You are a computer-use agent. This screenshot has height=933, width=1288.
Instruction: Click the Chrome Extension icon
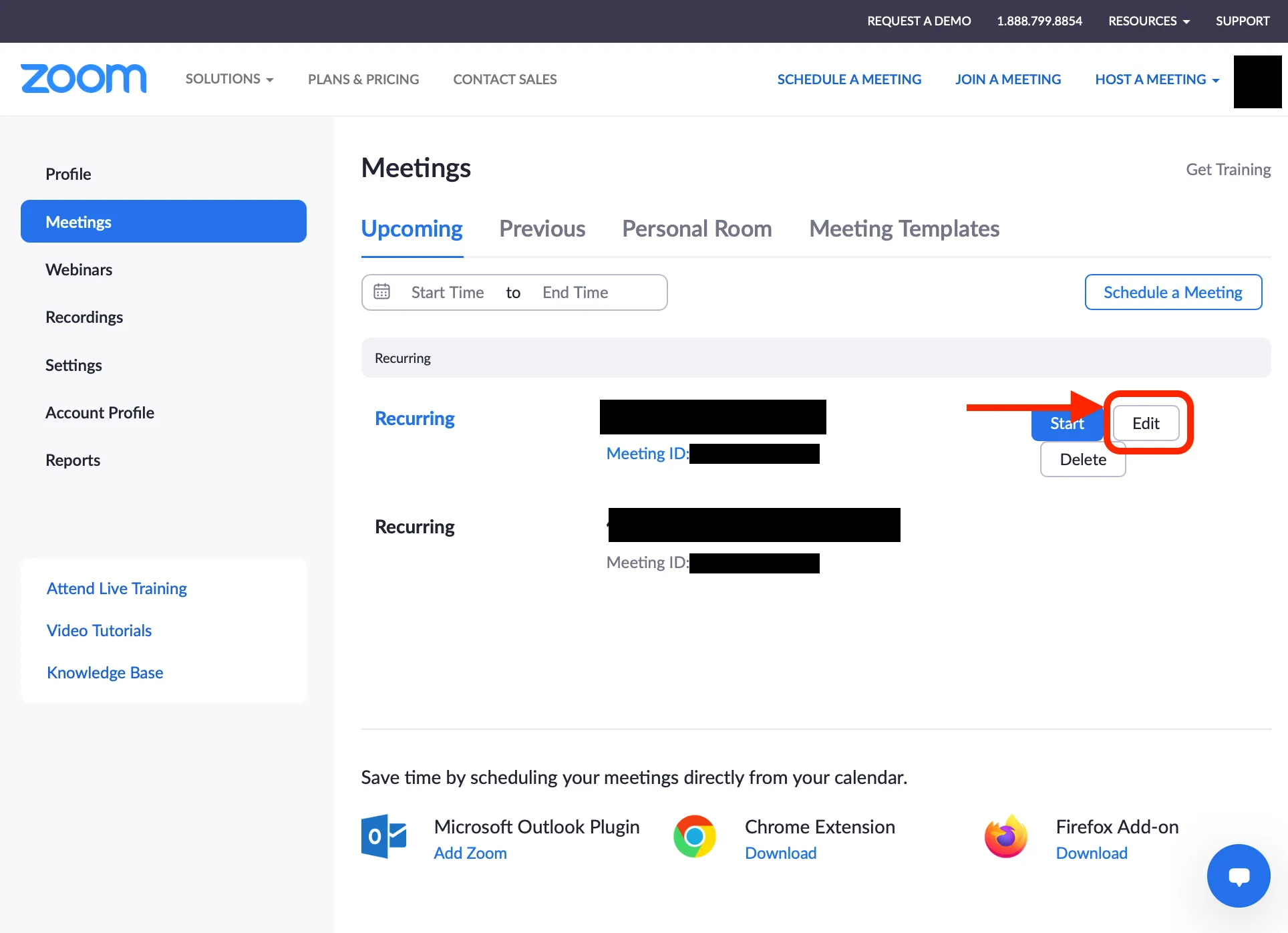tap(694, 837)
